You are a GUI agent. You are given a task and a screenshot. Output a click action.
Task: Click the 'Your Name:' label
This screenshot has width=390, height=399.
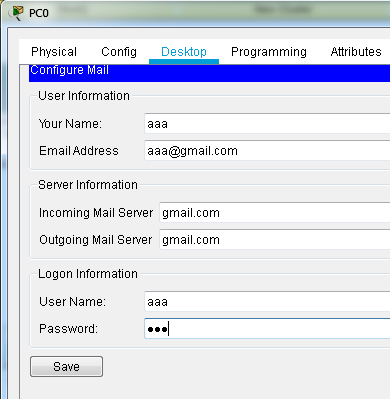coord(70,124)
